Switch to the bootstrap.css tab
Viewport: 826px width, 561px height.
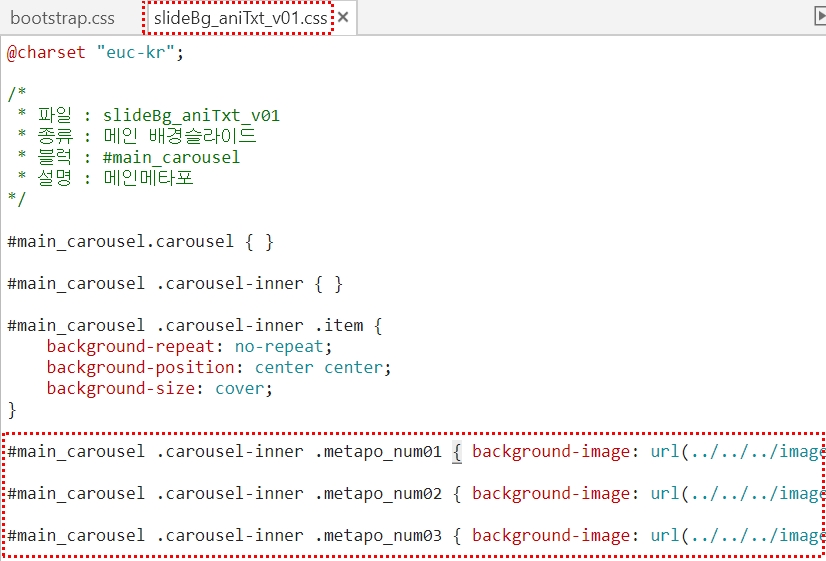[62, 18]
